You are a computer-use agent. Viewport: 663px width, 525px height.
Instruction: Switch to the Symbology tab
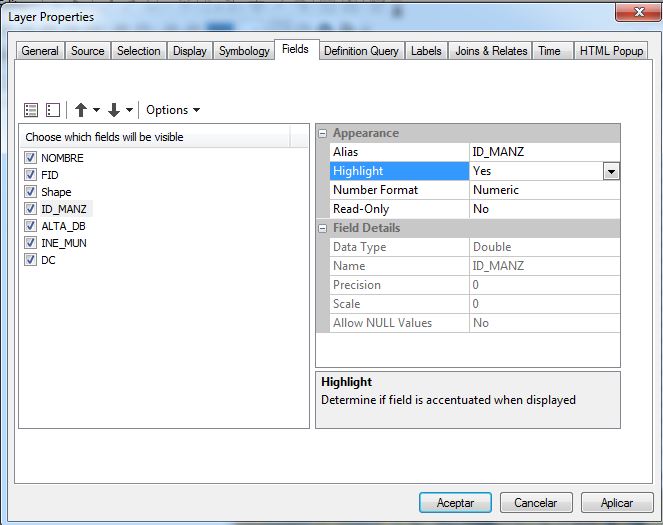pos(244,51)
